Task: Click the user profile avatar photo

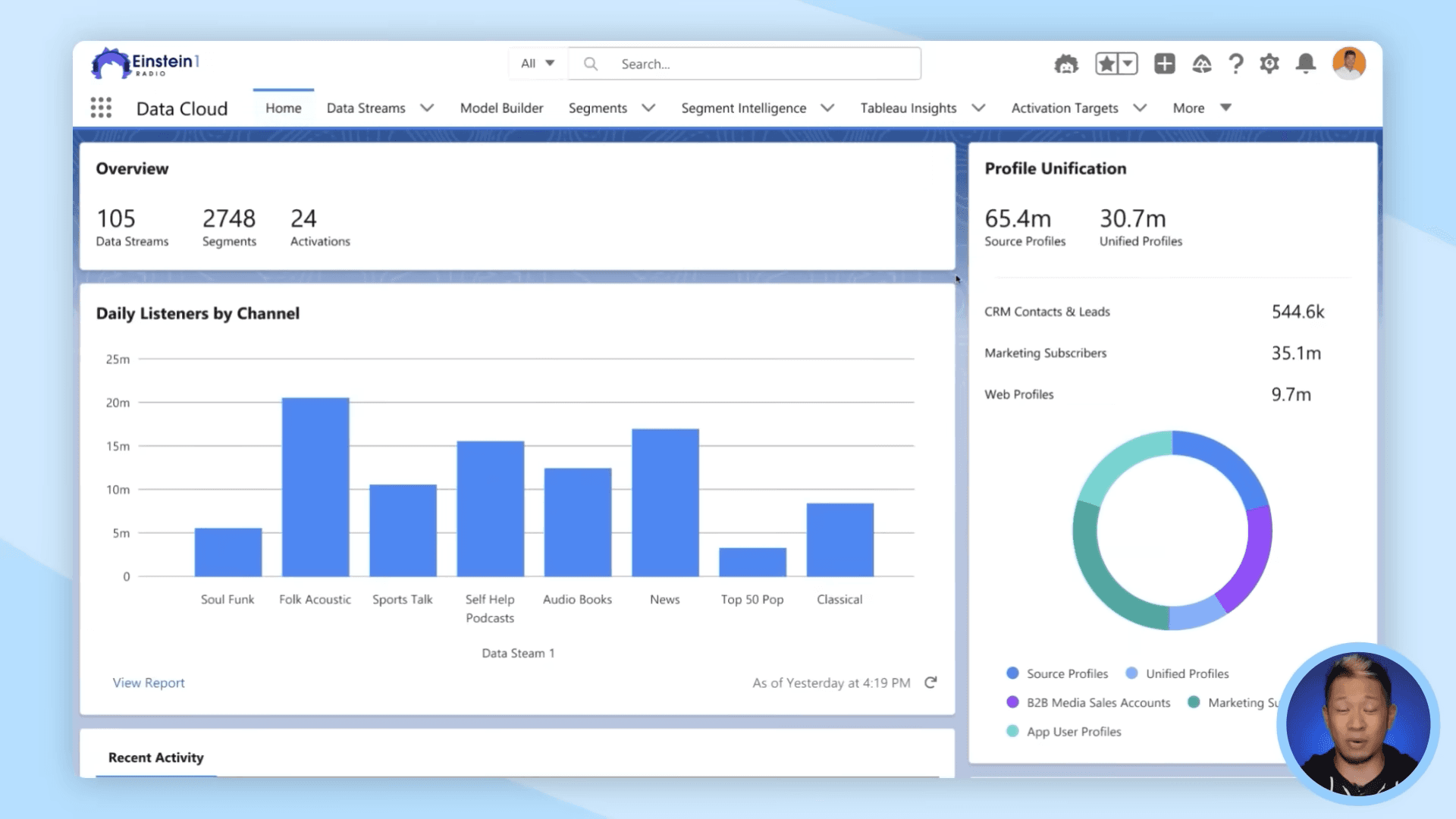Action: point(1349,63)
